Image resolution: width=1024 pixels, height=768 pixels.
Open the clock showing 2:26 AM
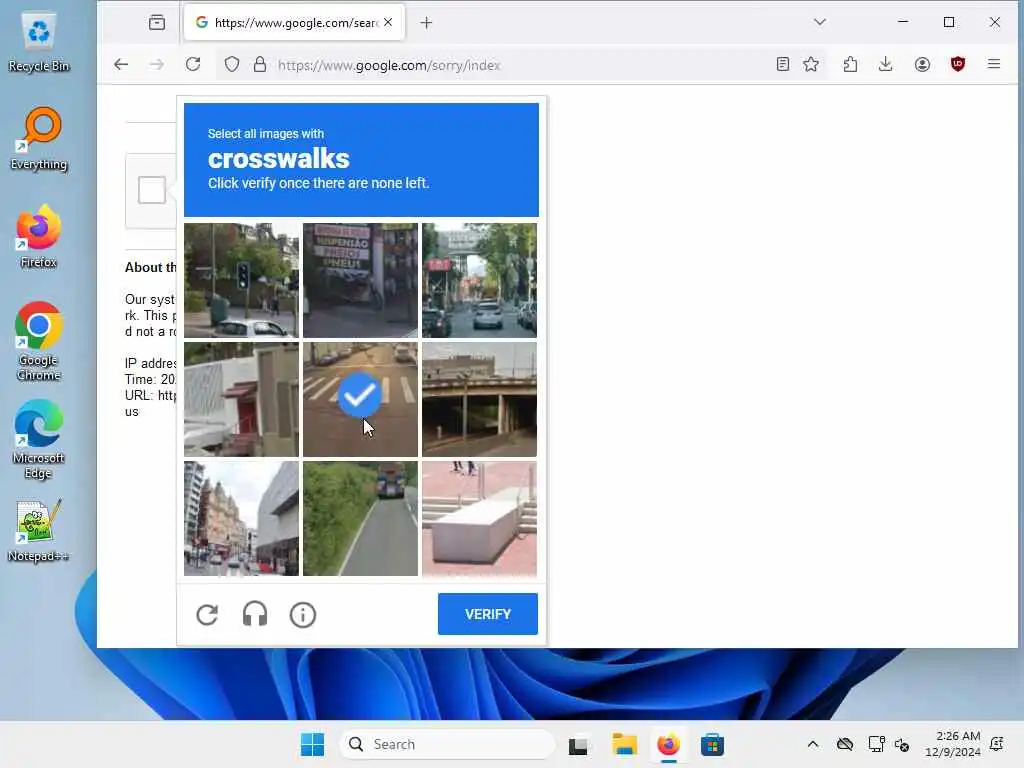[x=952, y=744]
